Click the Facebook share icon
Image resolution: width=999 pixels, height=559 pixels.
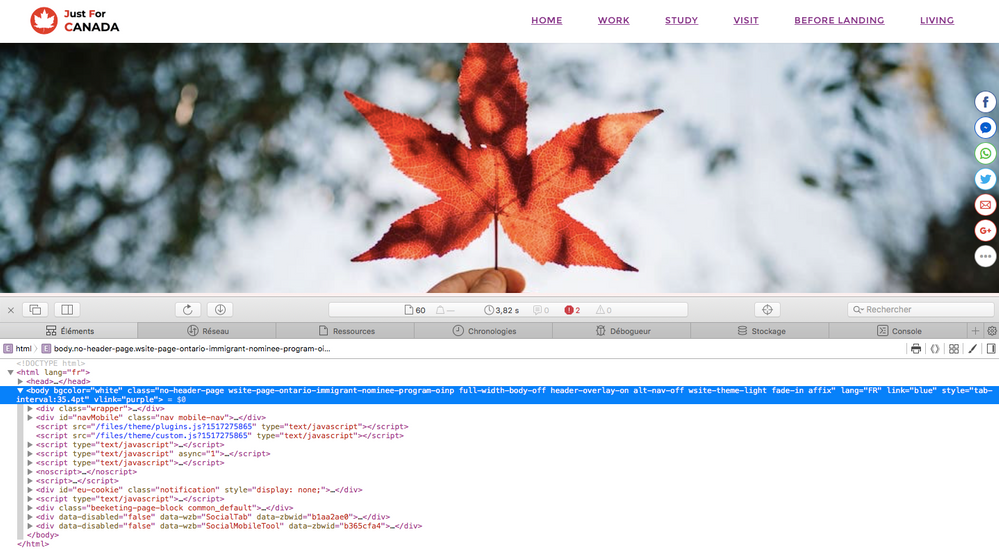click(986, 103)
